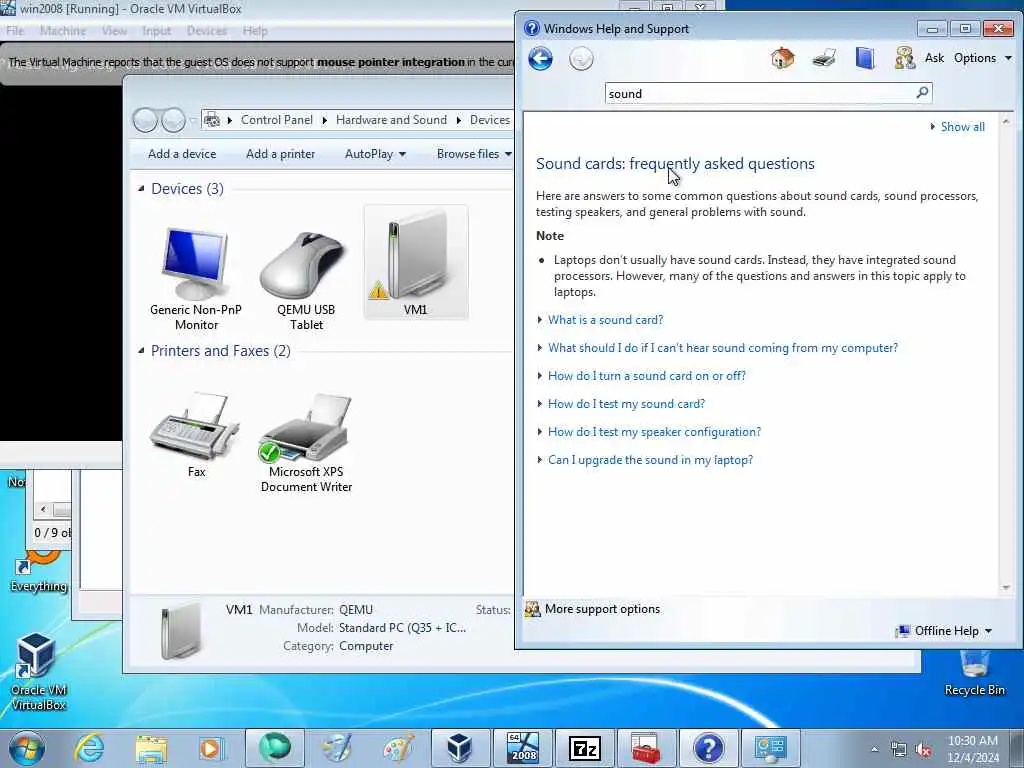
Task: Open Windows Explorer folder in taskbar
Action: point(152,748)
